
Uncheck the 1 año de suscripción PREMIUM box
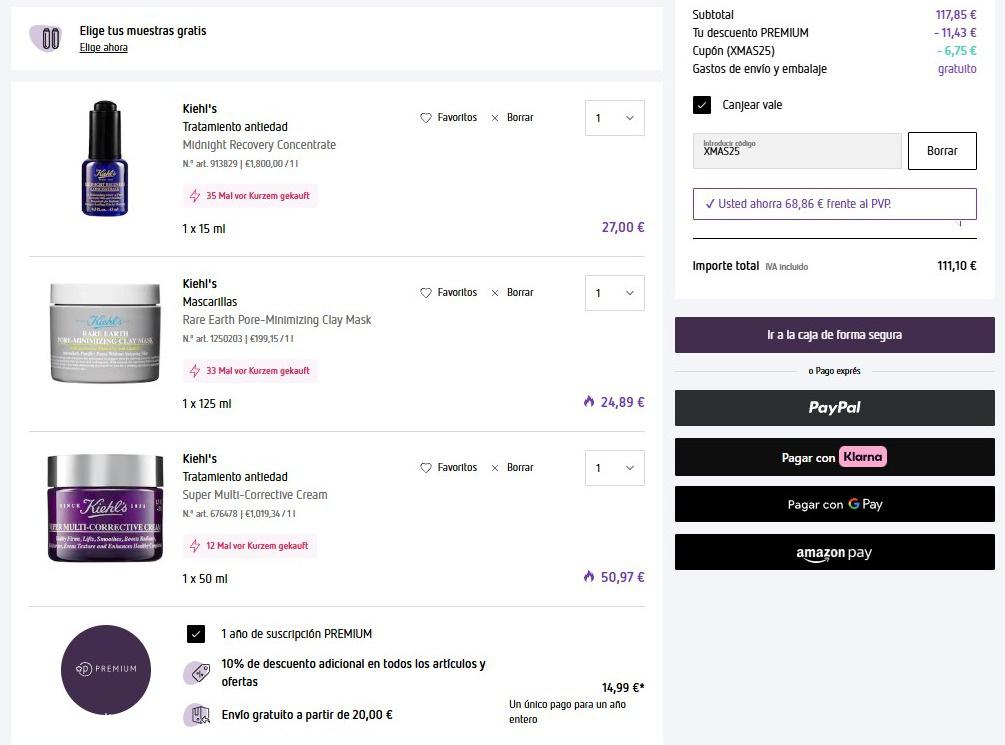click(x=196, y=634)
